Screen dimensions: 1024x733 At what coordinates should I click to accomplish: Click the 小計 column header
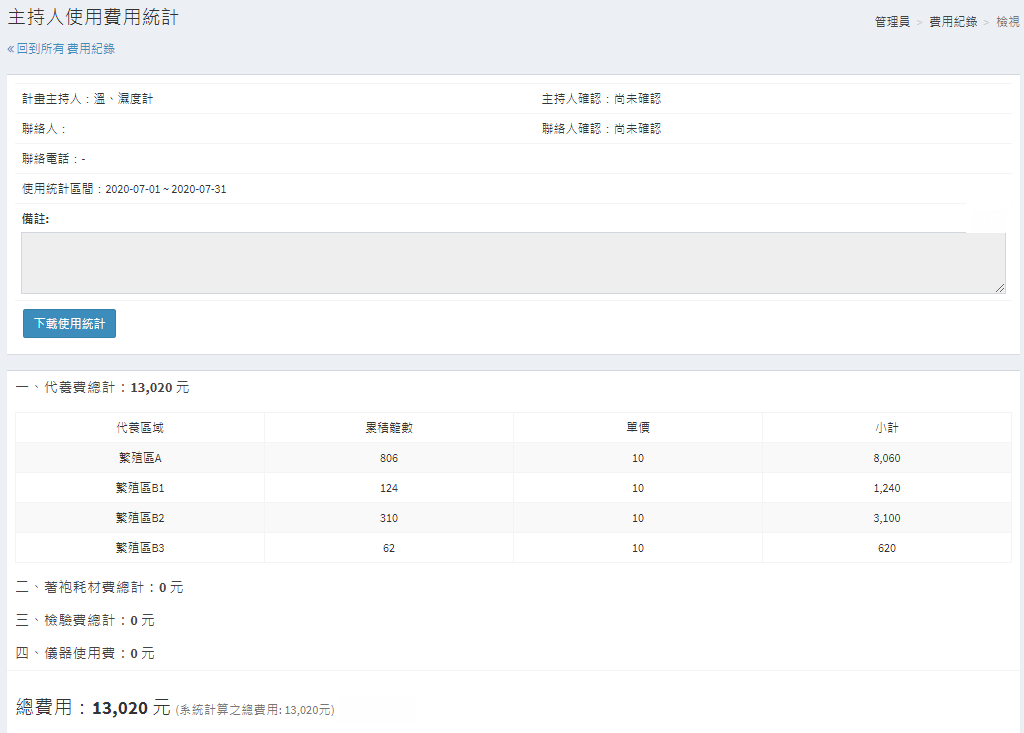[x=886, y=428]
